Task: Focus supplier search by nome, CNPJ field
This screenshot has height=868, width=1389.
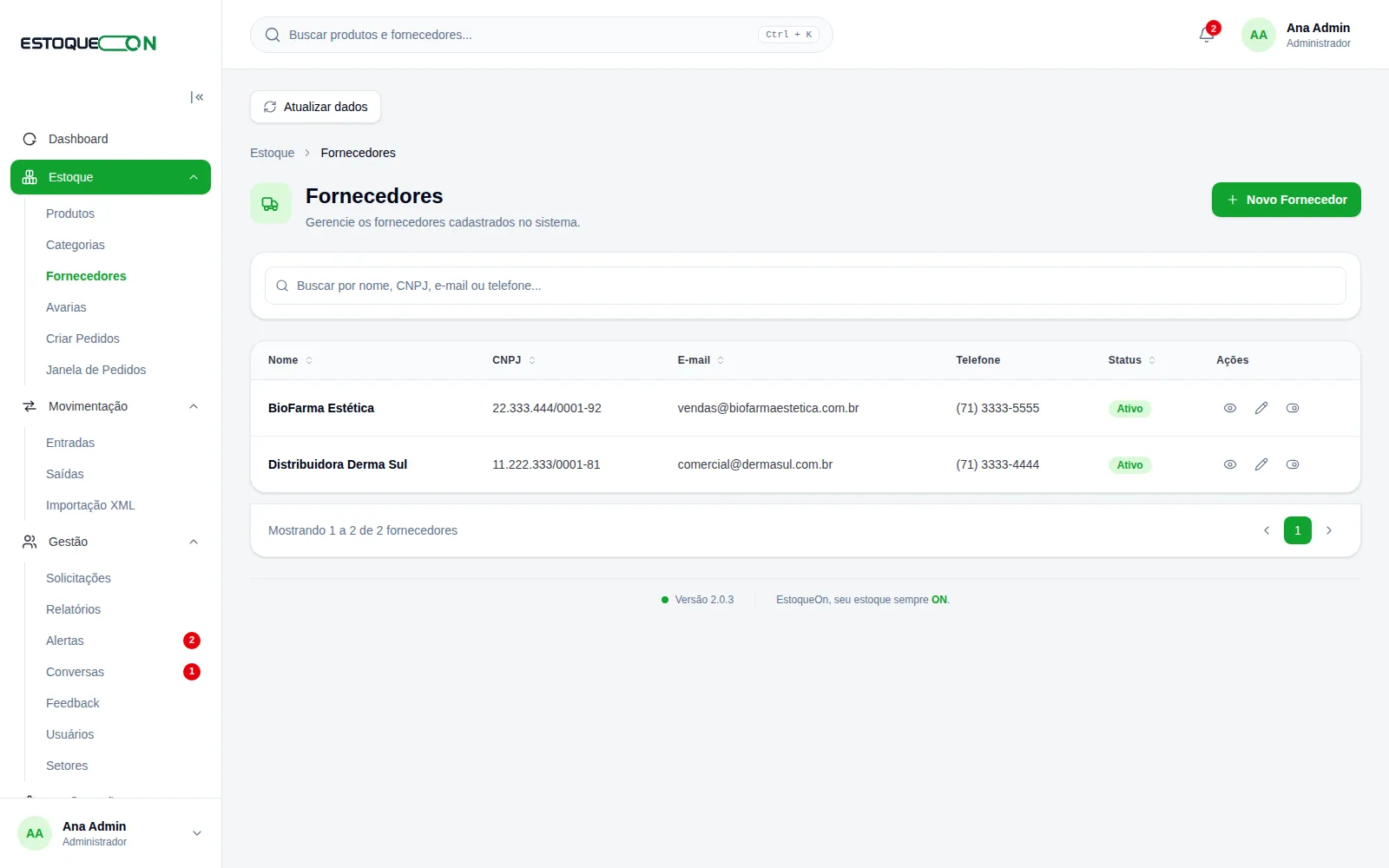Action: pyautogui.click(x=806, y=286)
